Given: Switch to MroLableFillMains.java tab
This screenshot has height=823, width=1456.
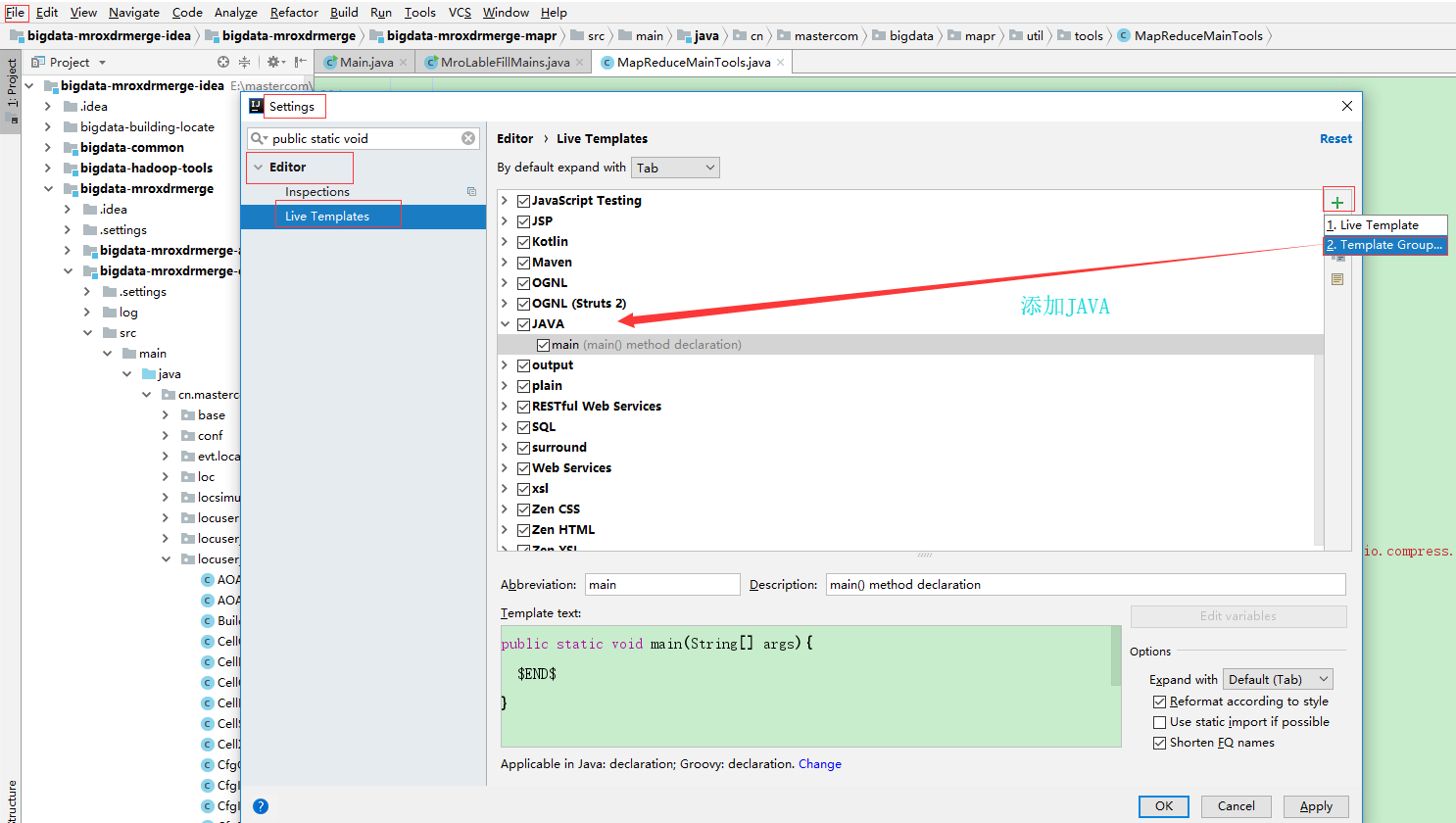Looking at the screenshot, I should 504,63.
